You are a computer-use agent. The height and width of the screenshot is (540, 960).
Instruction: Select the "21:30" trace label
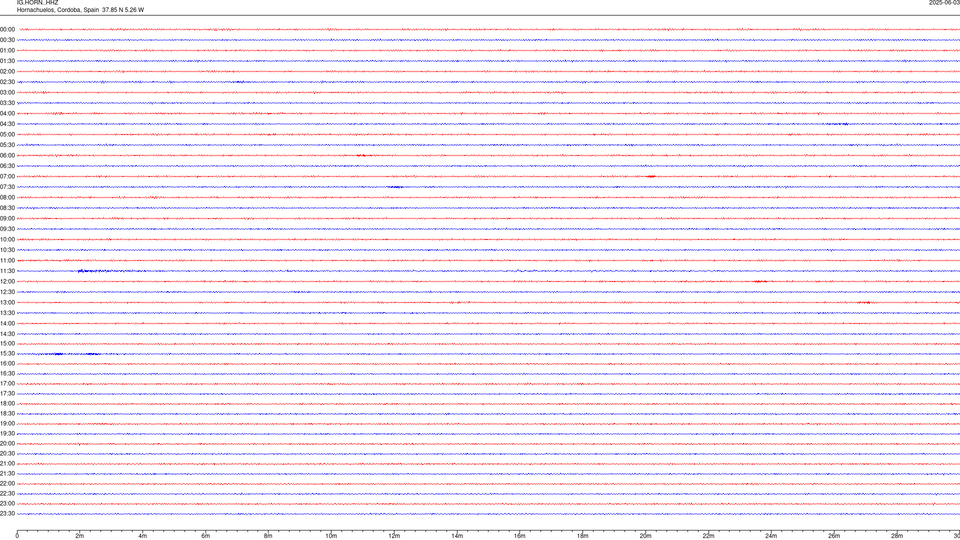(7, 474)
